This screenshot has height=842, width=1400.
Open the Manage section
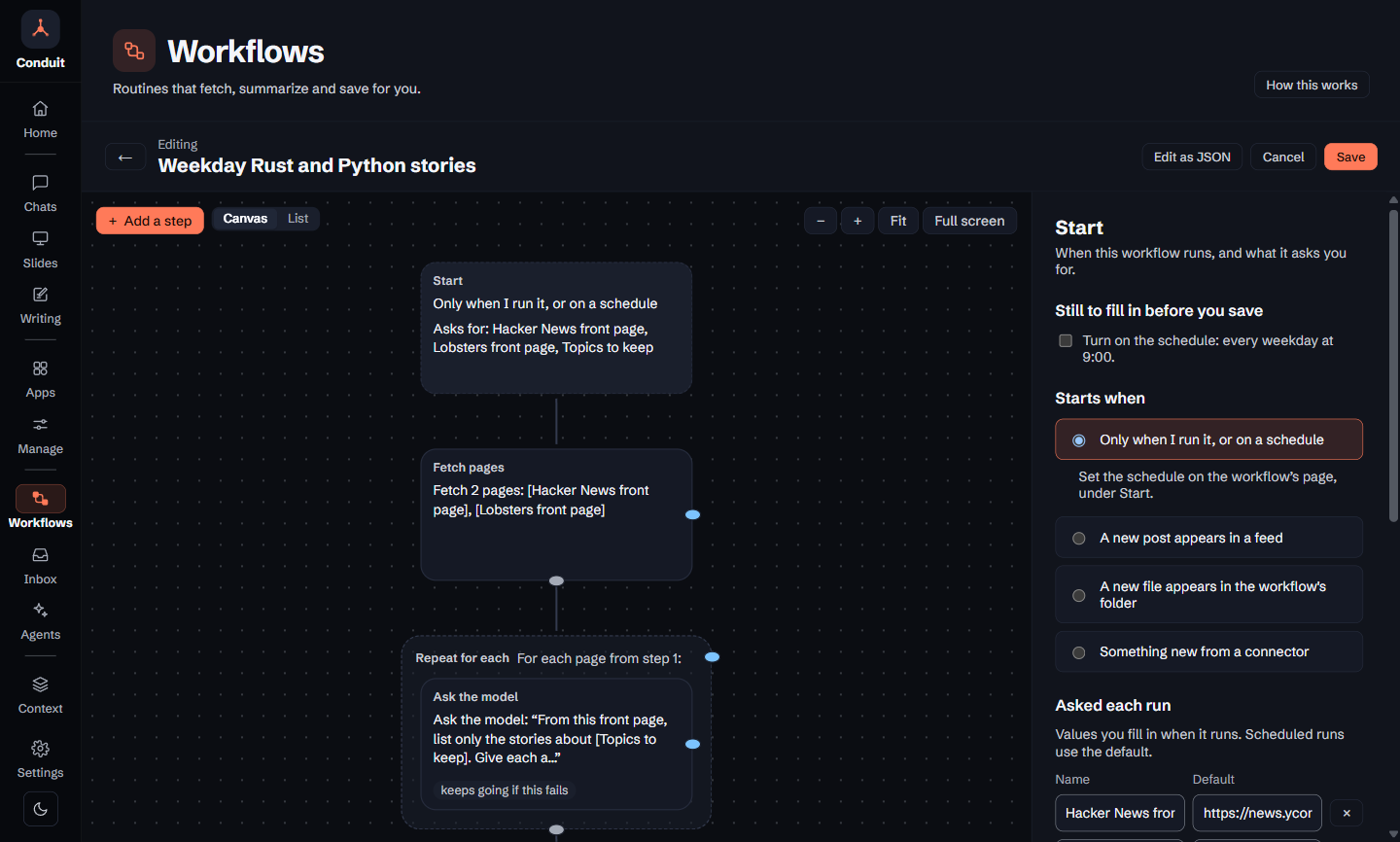pos(40,436)
